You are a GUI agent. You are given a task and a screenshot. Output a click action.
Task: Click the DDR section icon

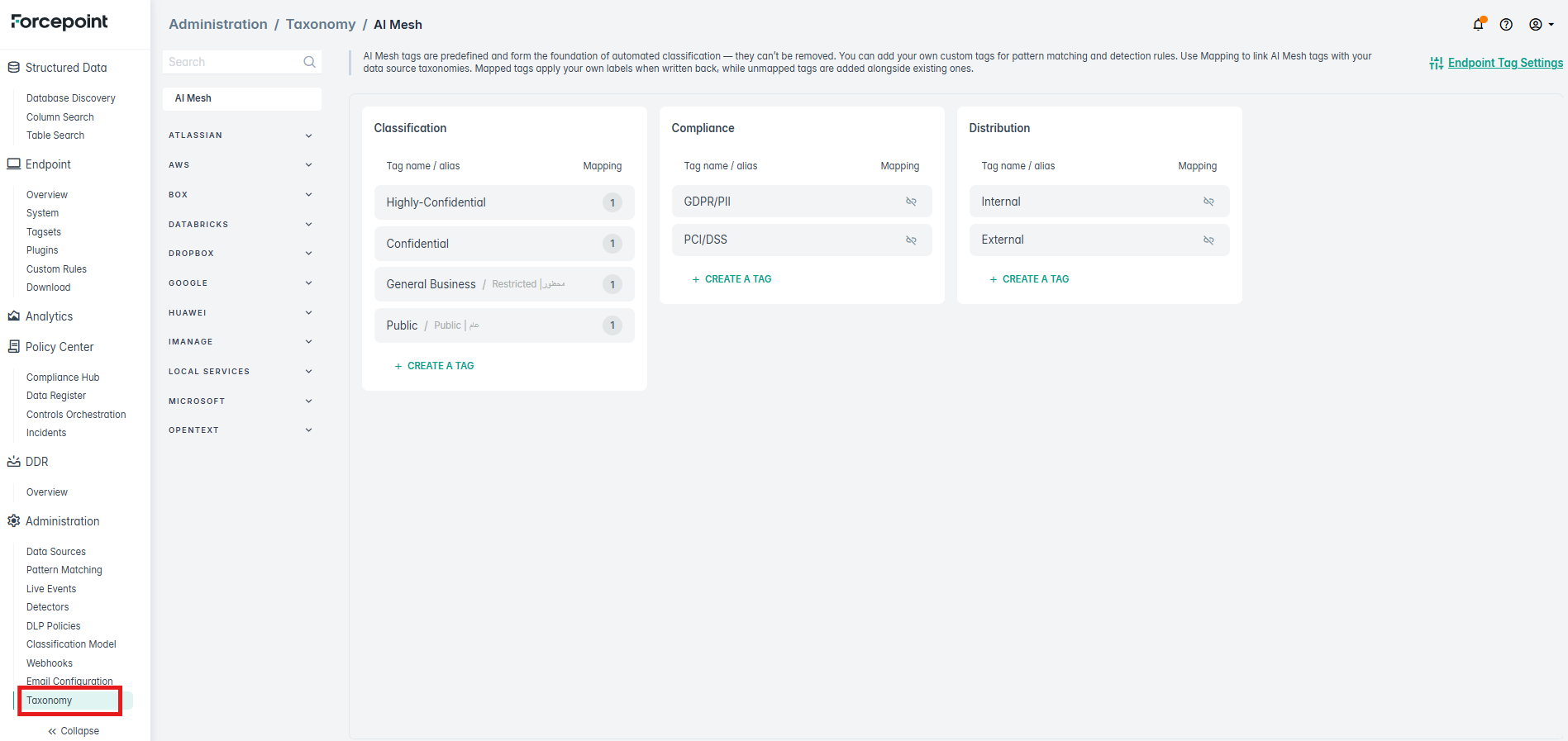point(14,462)
